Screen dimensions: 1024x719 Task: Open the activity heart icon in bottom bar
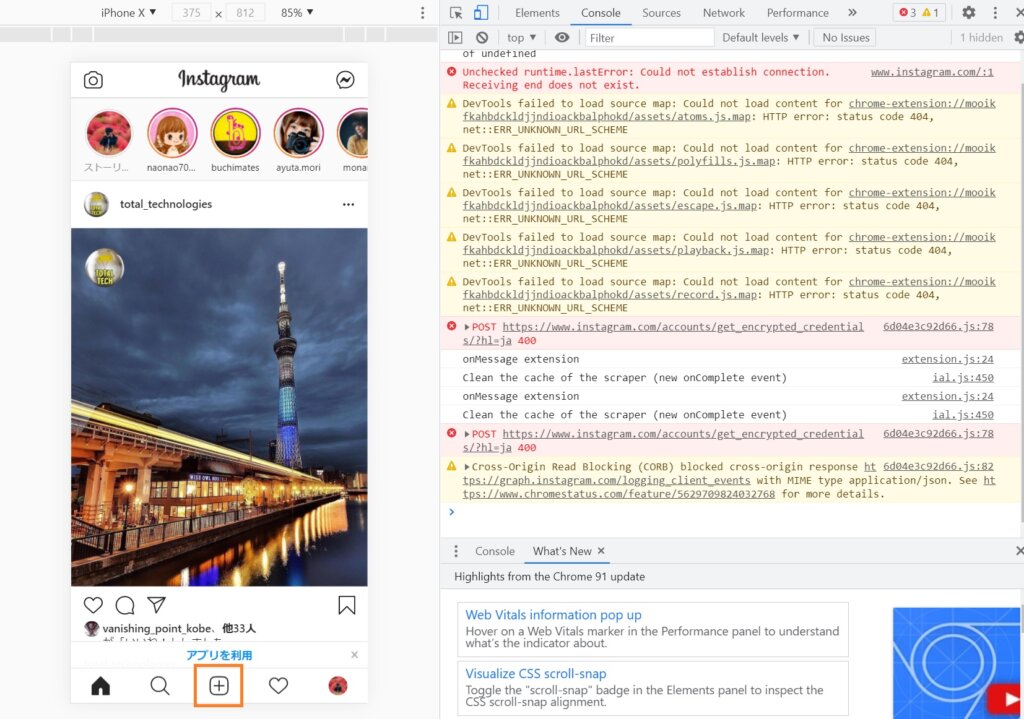(x=278, y=686)
